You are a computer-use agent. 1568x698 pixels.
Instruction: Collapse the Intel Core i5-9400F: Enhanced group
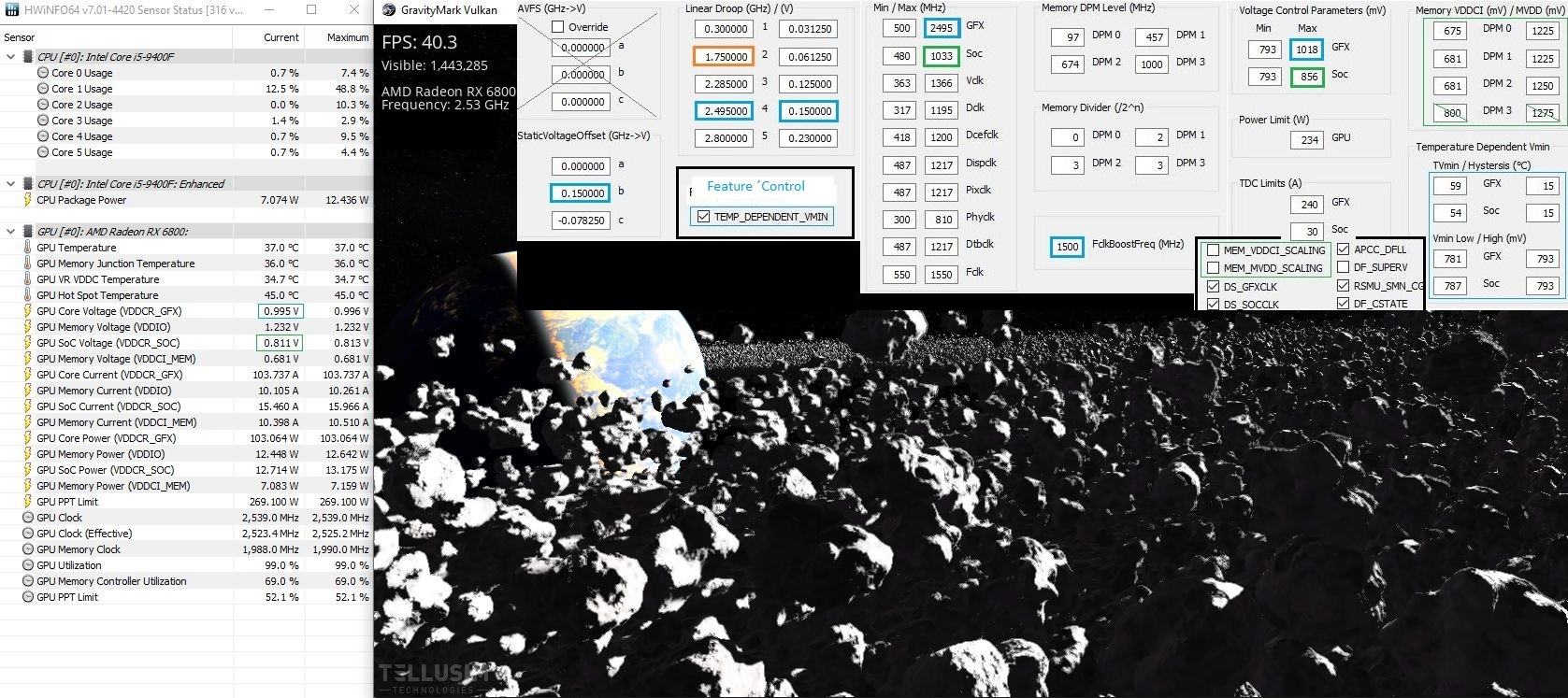tap(11, 184)
